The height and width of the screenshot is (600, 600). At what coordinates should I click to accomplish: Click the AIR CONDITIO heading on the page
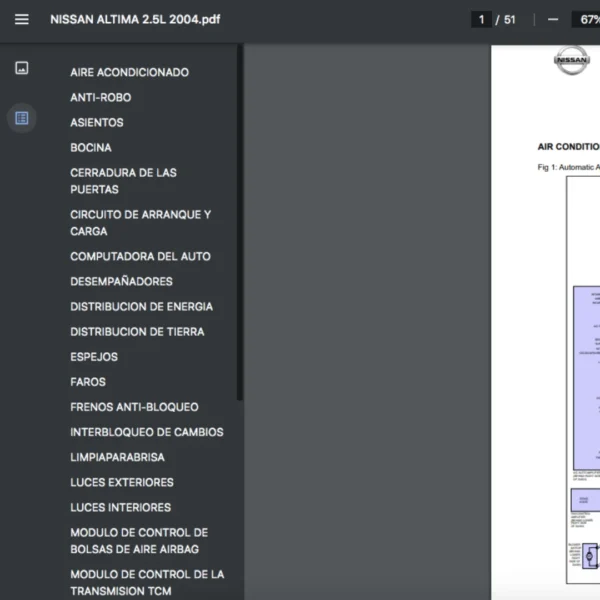(569, 147)
